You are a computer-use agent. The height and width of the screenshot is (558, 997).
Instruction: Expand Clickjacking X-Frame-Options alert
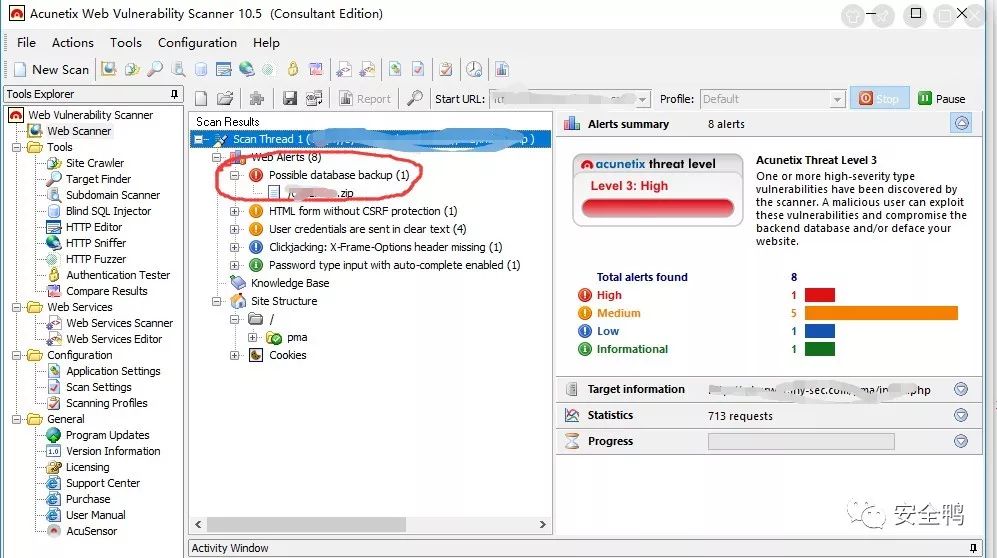coord(235,247)
